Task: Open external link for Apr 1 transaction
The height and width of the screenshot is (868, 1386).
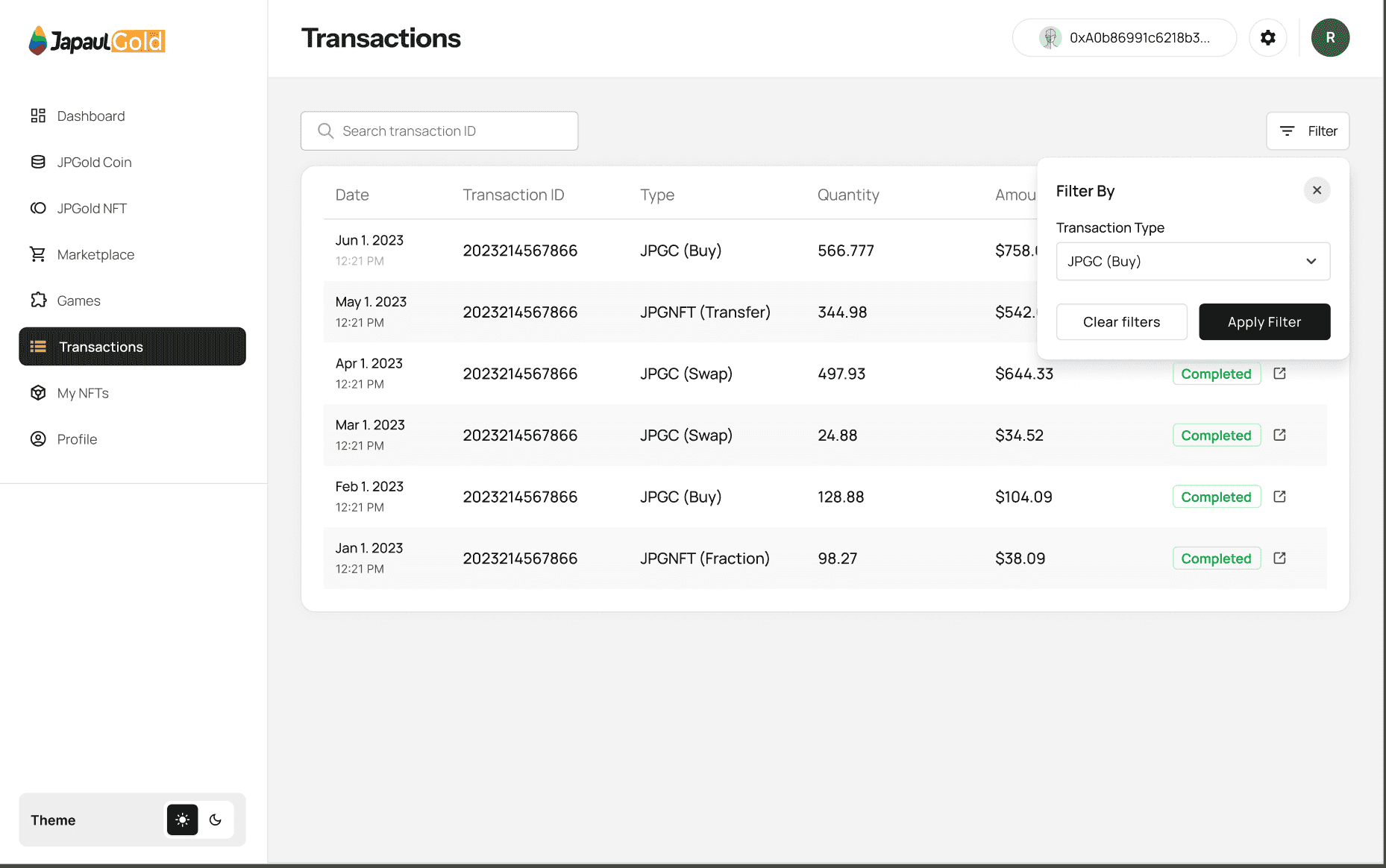Action: [x=1280, y=374]
